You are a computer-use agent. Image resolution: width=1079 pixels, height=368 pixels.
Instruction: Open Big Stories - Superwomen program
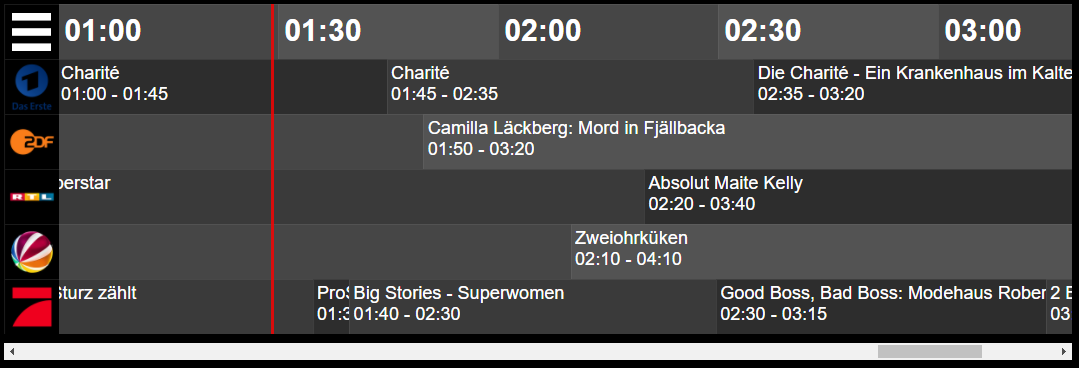click(x=533, y=307)
